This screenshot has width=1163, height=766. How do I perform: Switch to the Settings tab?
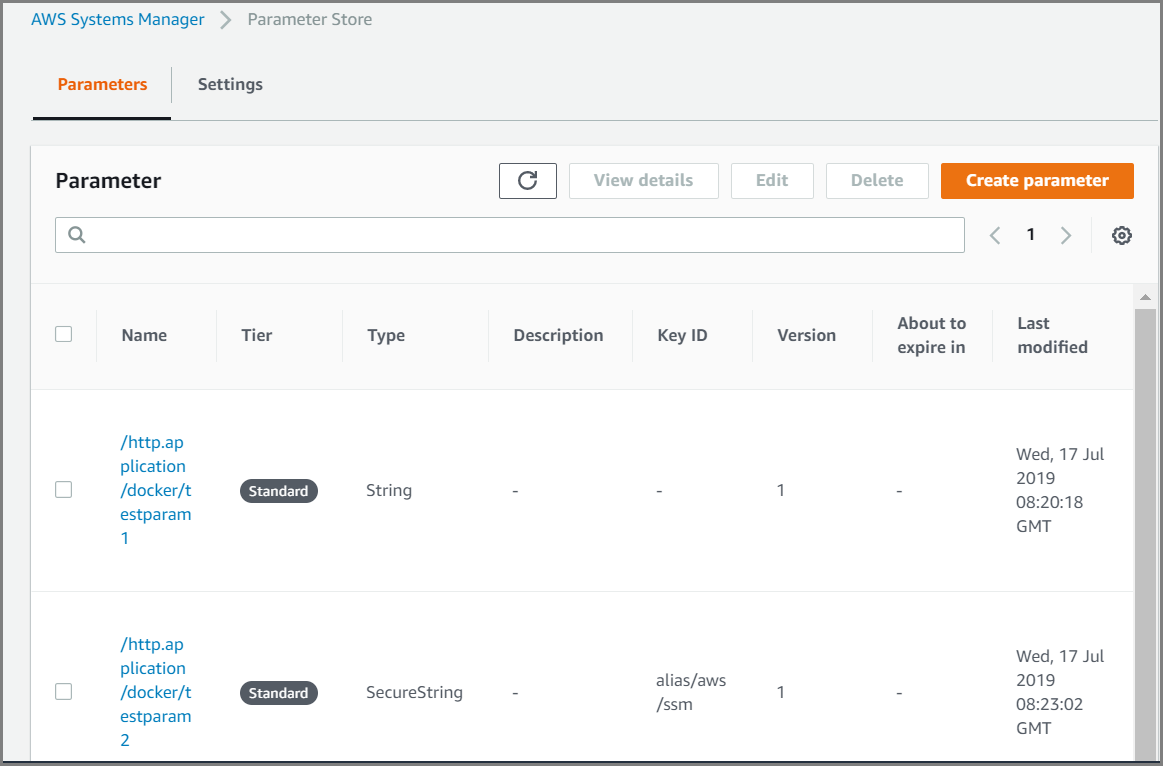pos(230,85)
